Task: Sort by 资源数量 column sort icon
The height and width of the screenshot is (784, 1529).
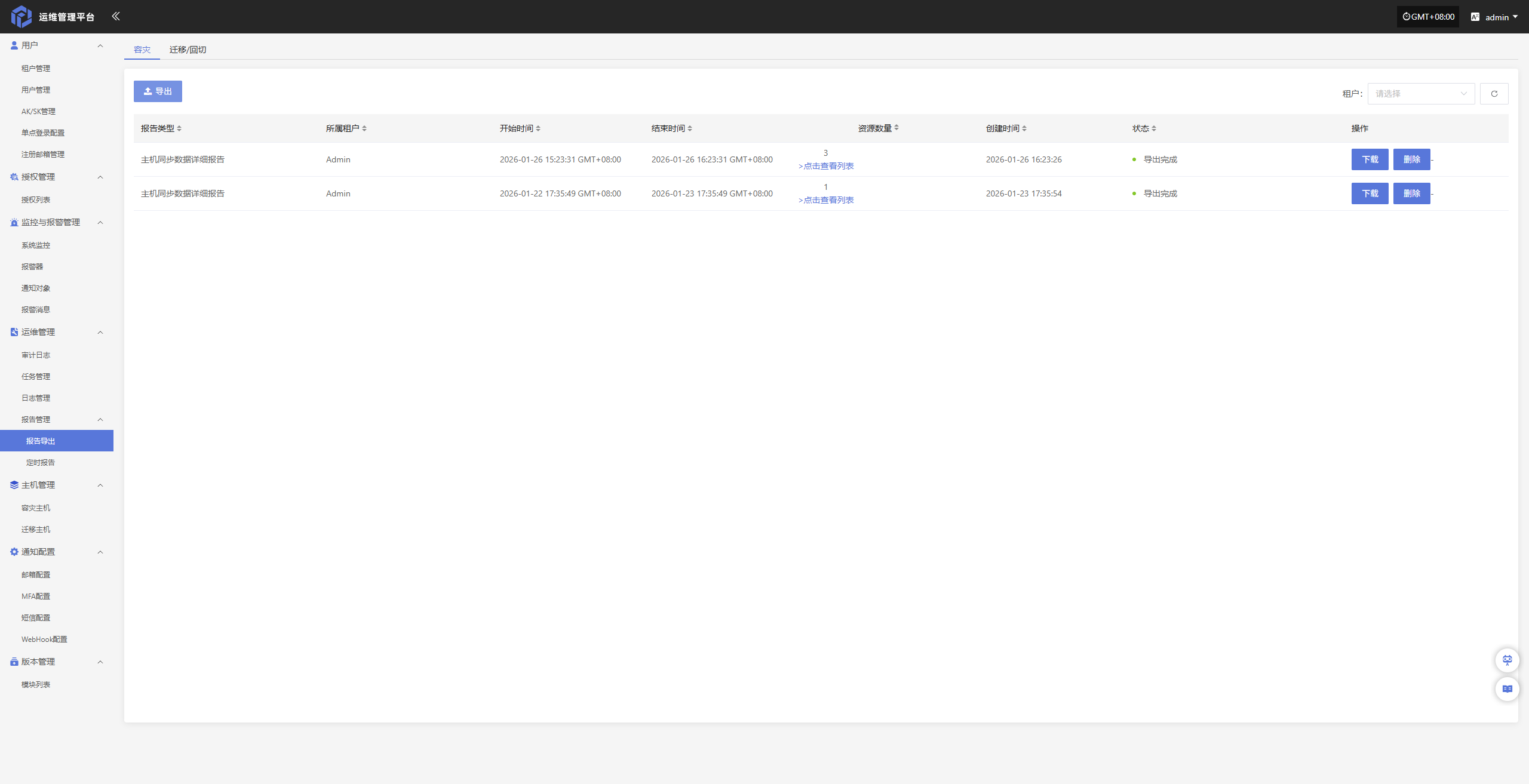Action: (896, 128)
